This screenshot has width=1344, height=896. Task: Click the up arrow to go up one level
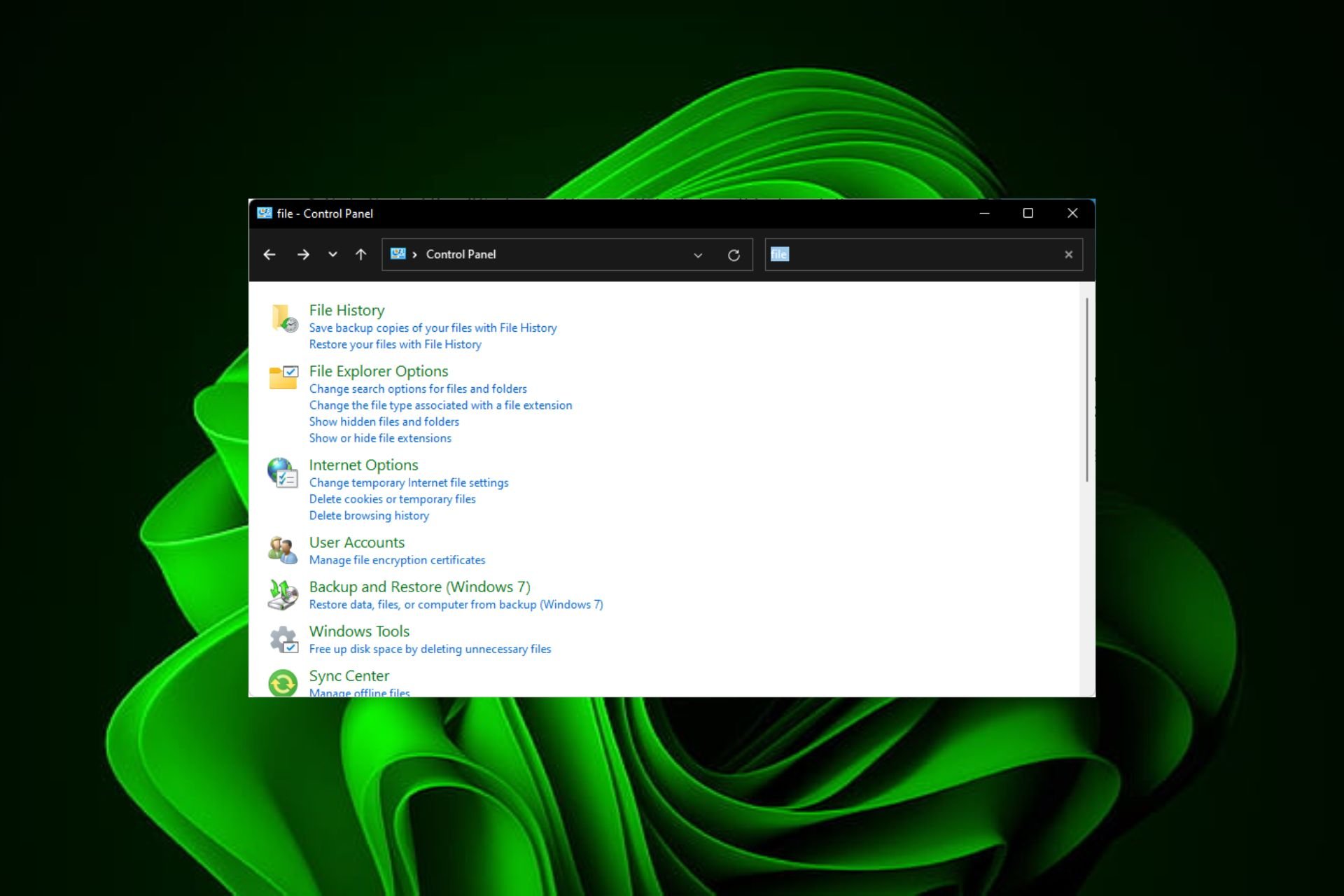pyautogui.click(x=360, y=255)
